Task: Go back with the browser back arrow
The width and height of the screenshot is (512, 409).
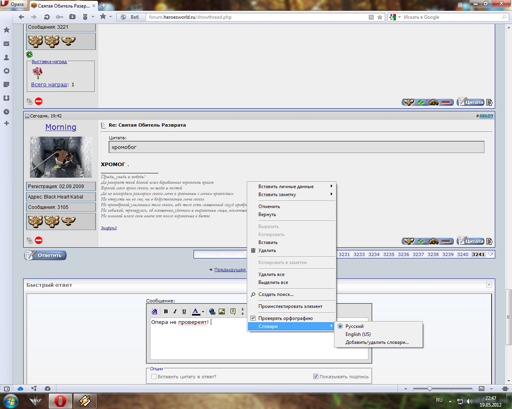Action: tap(21, 17)
